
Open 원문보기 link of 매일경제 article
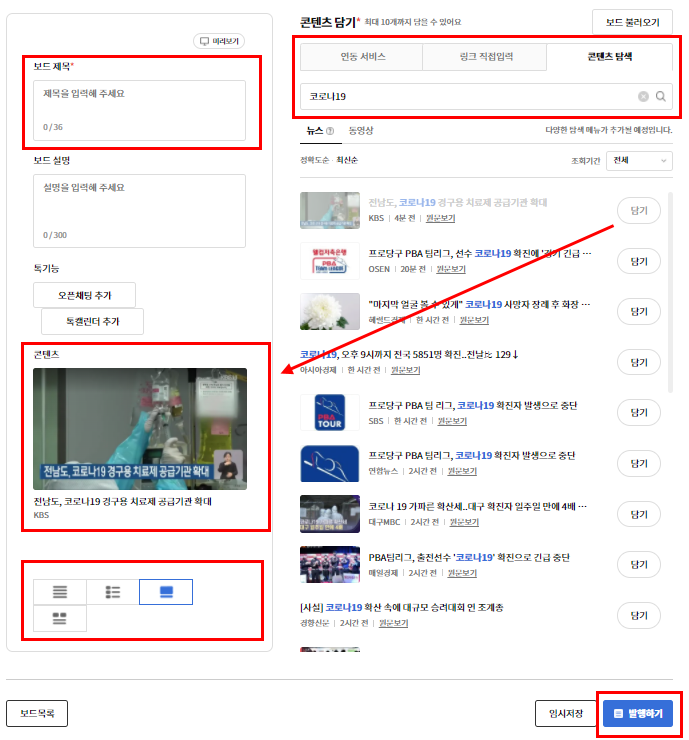point(462,573)
